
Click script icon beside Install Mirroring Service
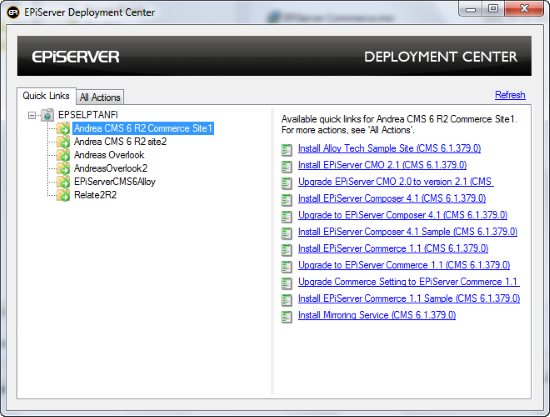click(287, 317)
